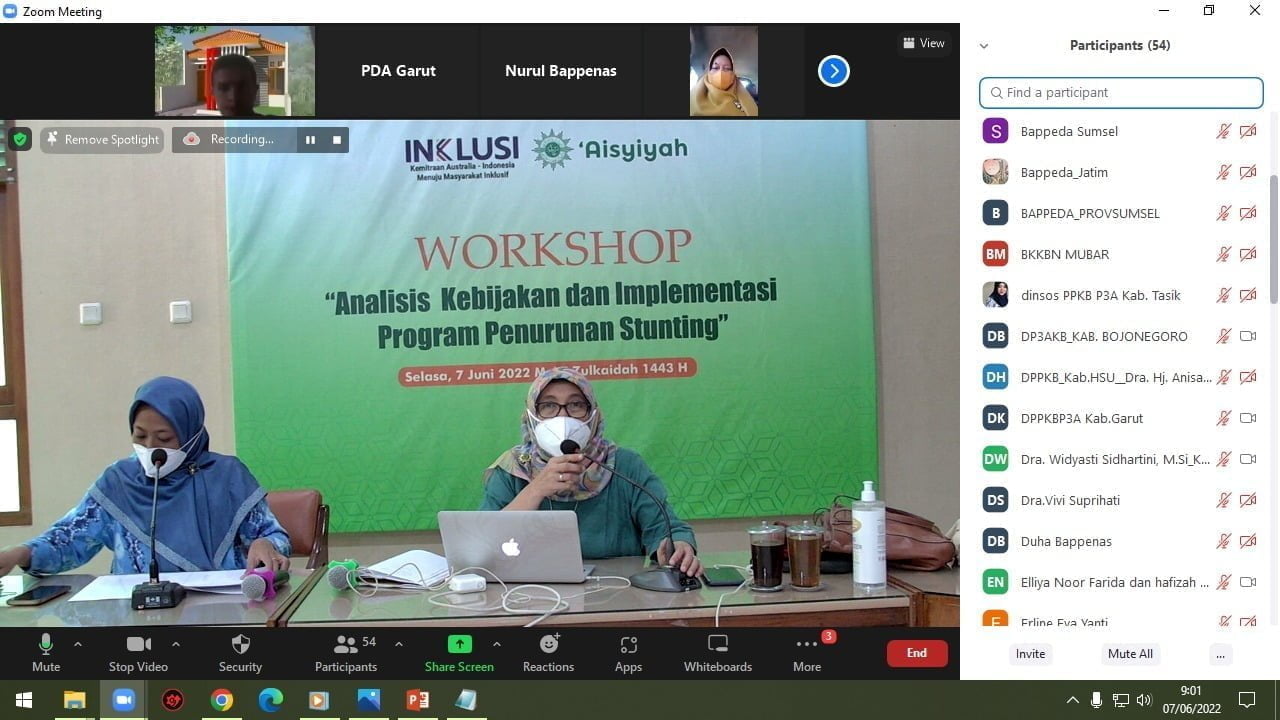Stop the recording with square button

pos(337,140)
